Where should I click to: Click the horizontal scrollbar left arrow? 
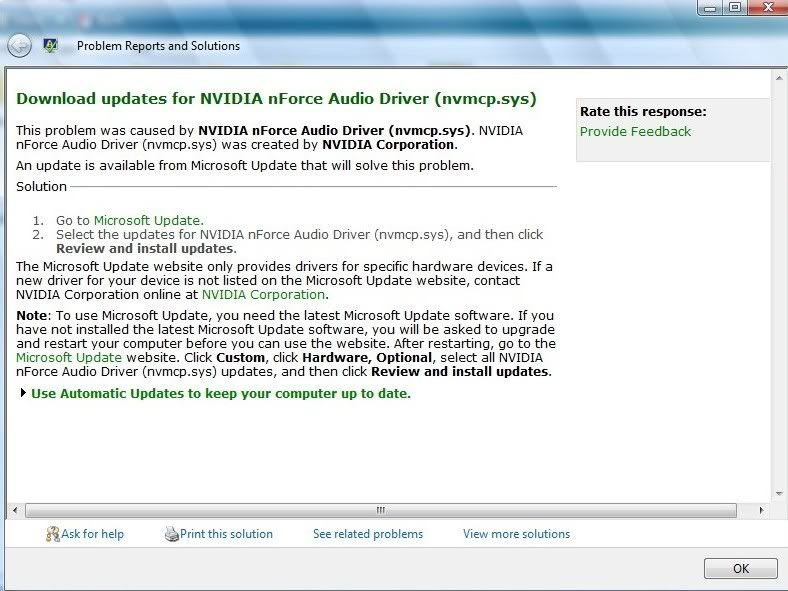(15, 511)
